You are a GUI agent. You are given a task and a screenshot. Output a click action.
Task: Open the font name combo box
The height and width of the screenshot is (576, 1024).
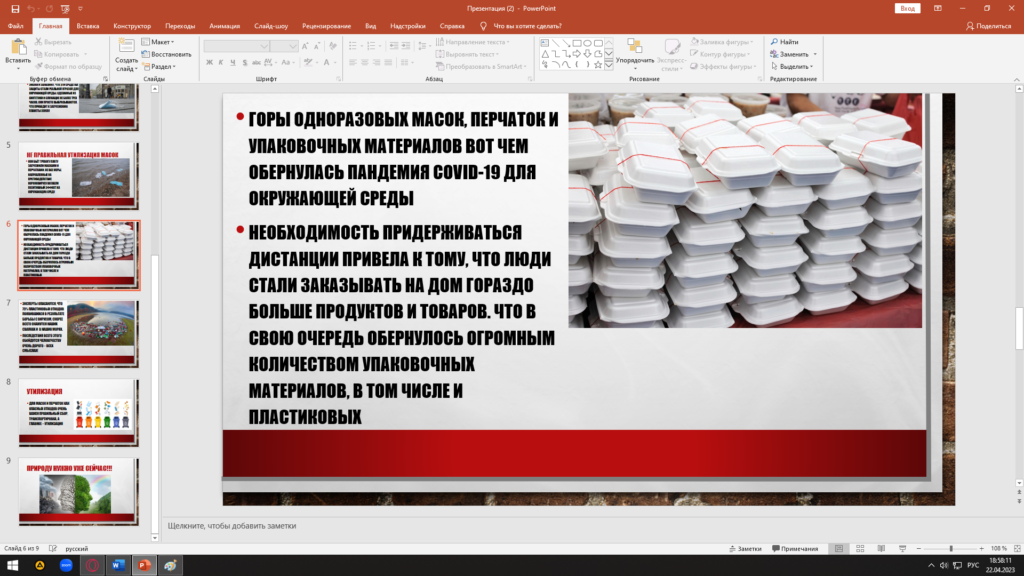coord(236,46)
